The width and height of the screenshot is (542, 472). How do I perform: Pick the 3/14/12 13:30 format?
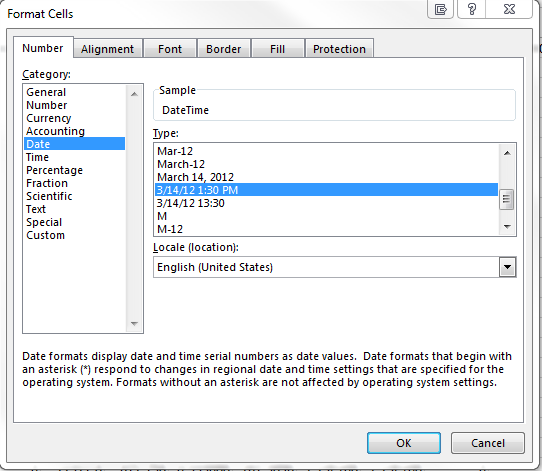(190, 203)
